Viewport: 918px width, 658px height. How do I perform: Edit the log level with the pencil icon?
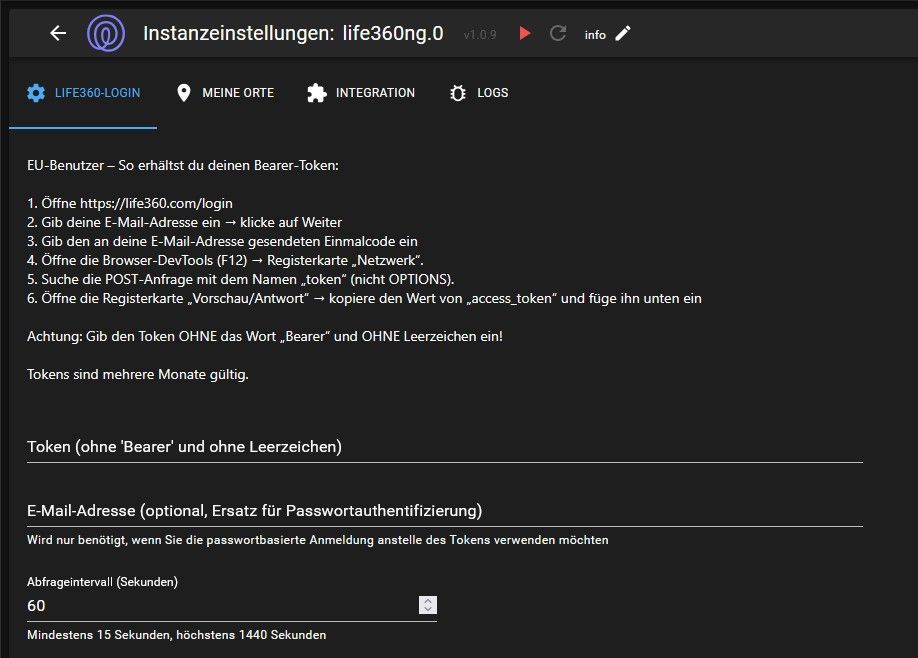[623, 33]
